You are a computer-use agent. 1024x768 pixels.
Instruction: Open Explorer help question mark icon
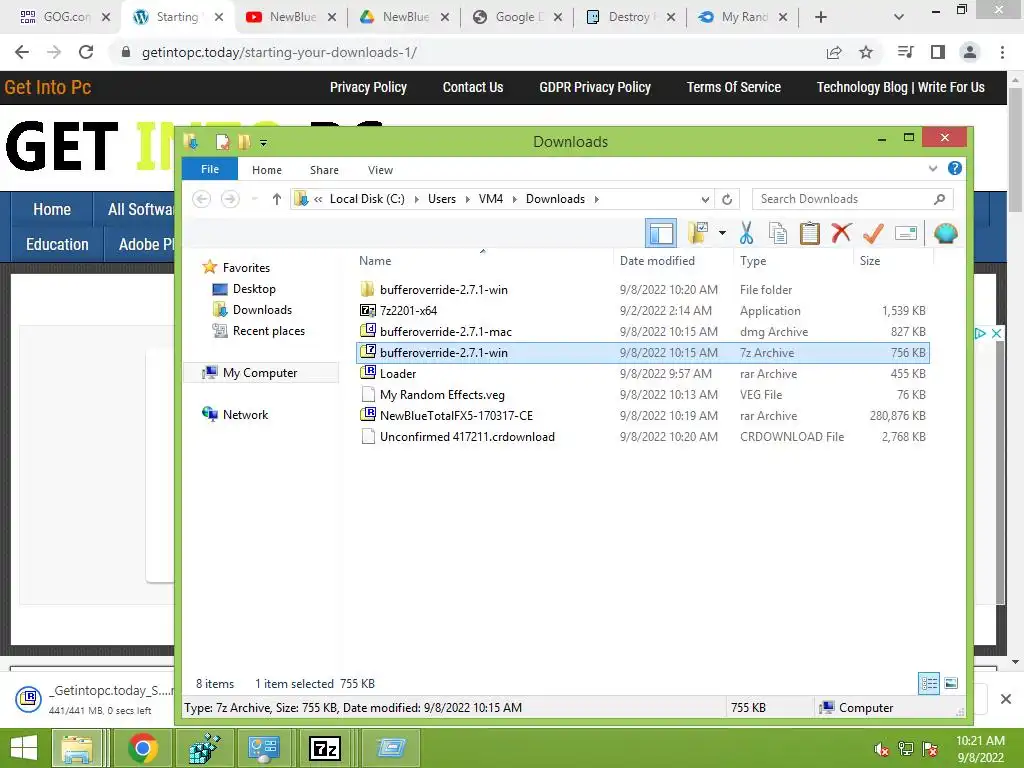tap(954, 168)
